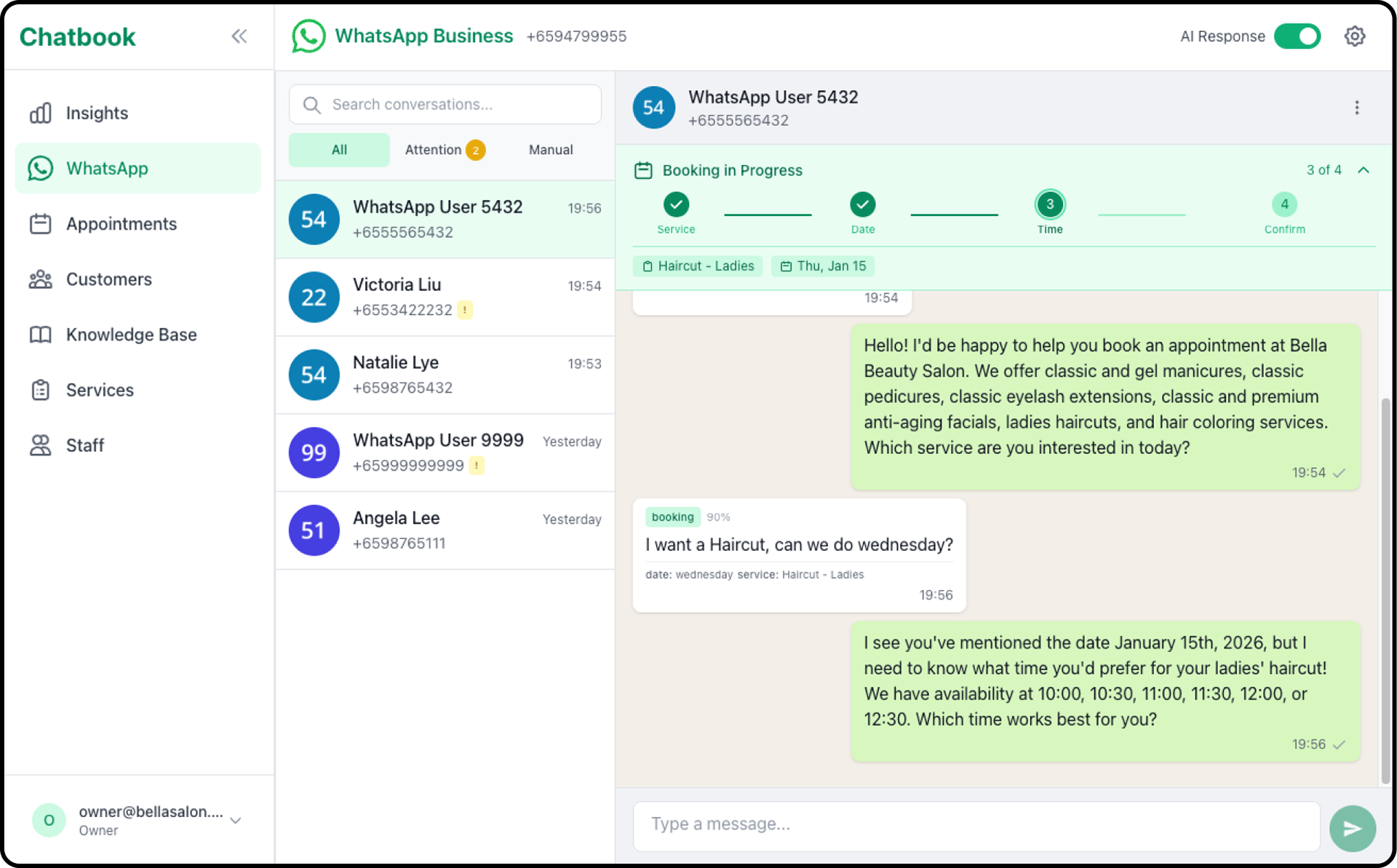This screenshot has height=868, width=1397.
Task: Open the conversation three-dot menu
Action: coord(1356,108)
